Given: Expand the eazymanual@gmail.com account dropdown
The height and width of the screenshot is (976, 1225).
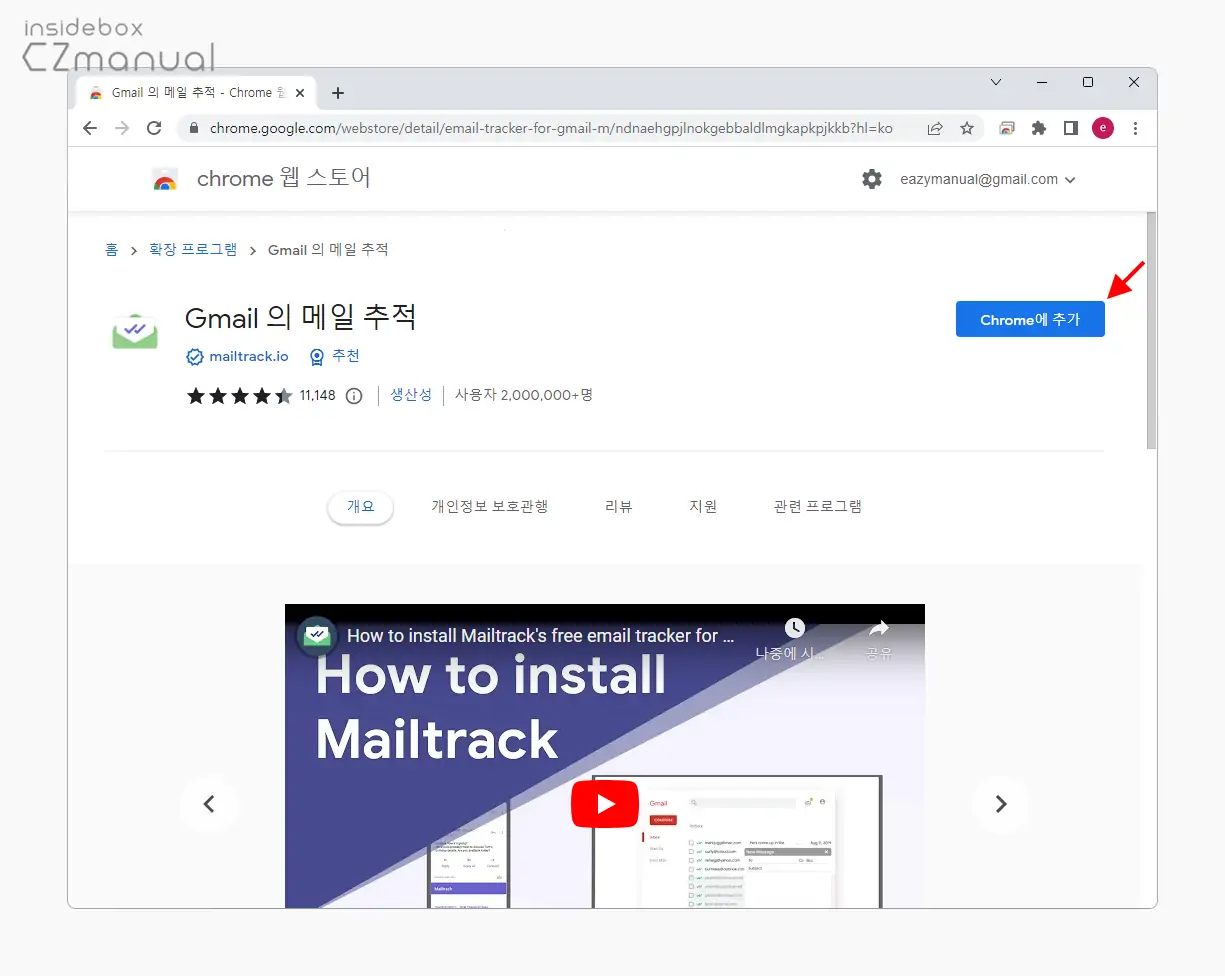Looking at the screenshot, I should click(x=988, y=180).
